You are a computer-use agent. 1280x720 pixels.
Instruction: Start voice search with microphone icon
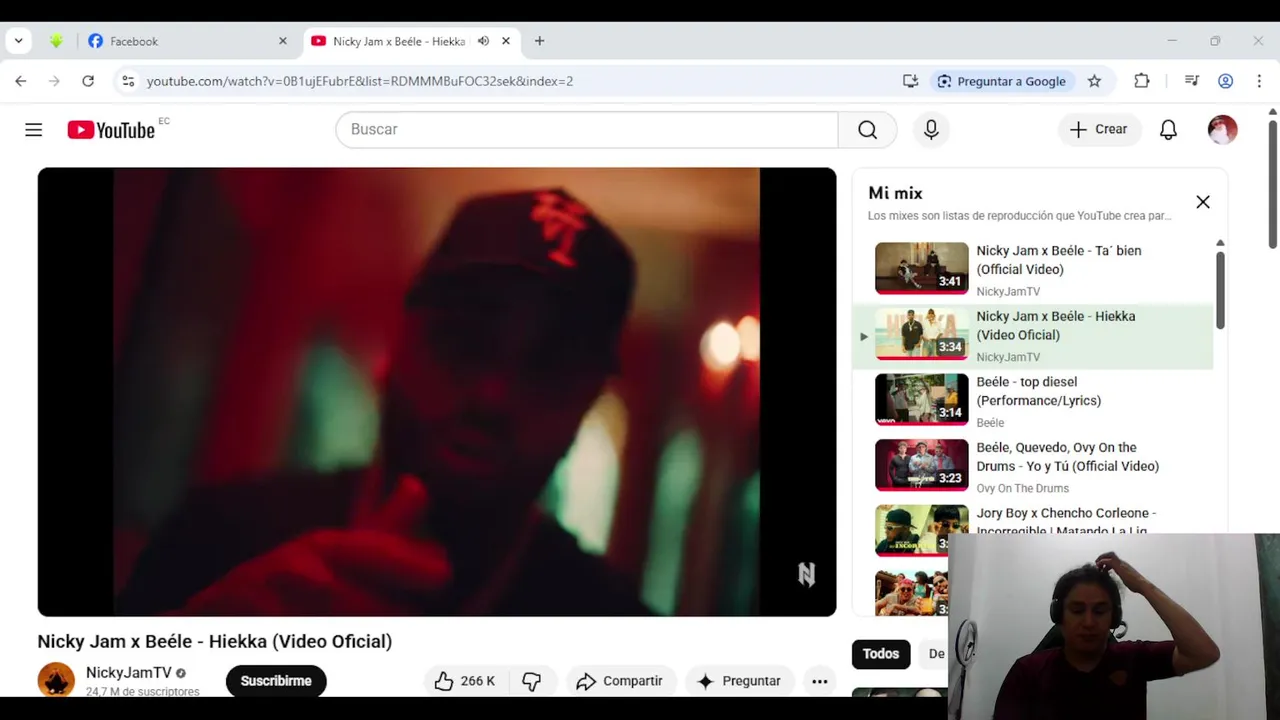tap(931, 130)
